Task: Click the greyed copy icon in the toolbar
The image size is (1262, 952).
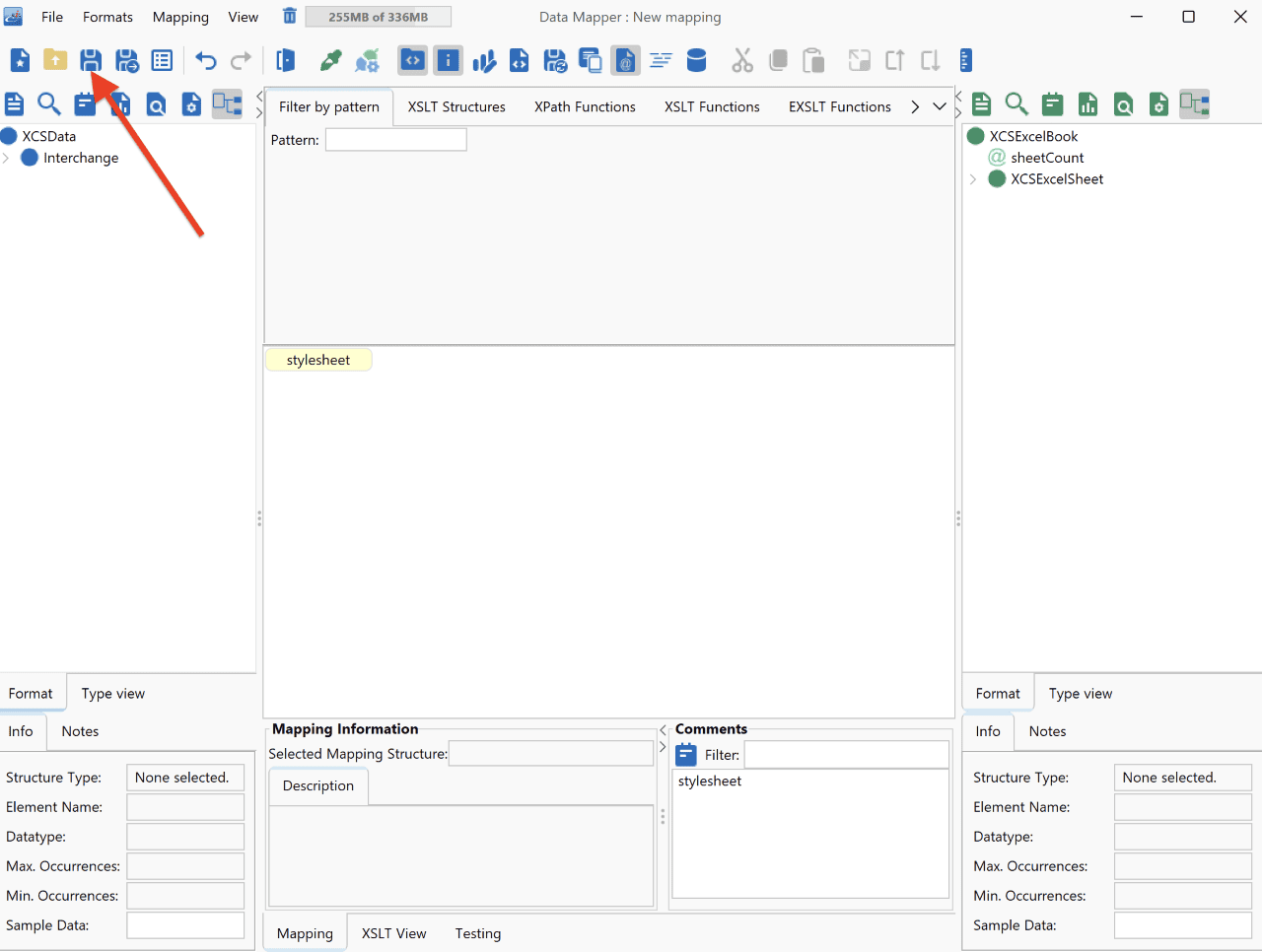Action: click(x=778, y=60)
